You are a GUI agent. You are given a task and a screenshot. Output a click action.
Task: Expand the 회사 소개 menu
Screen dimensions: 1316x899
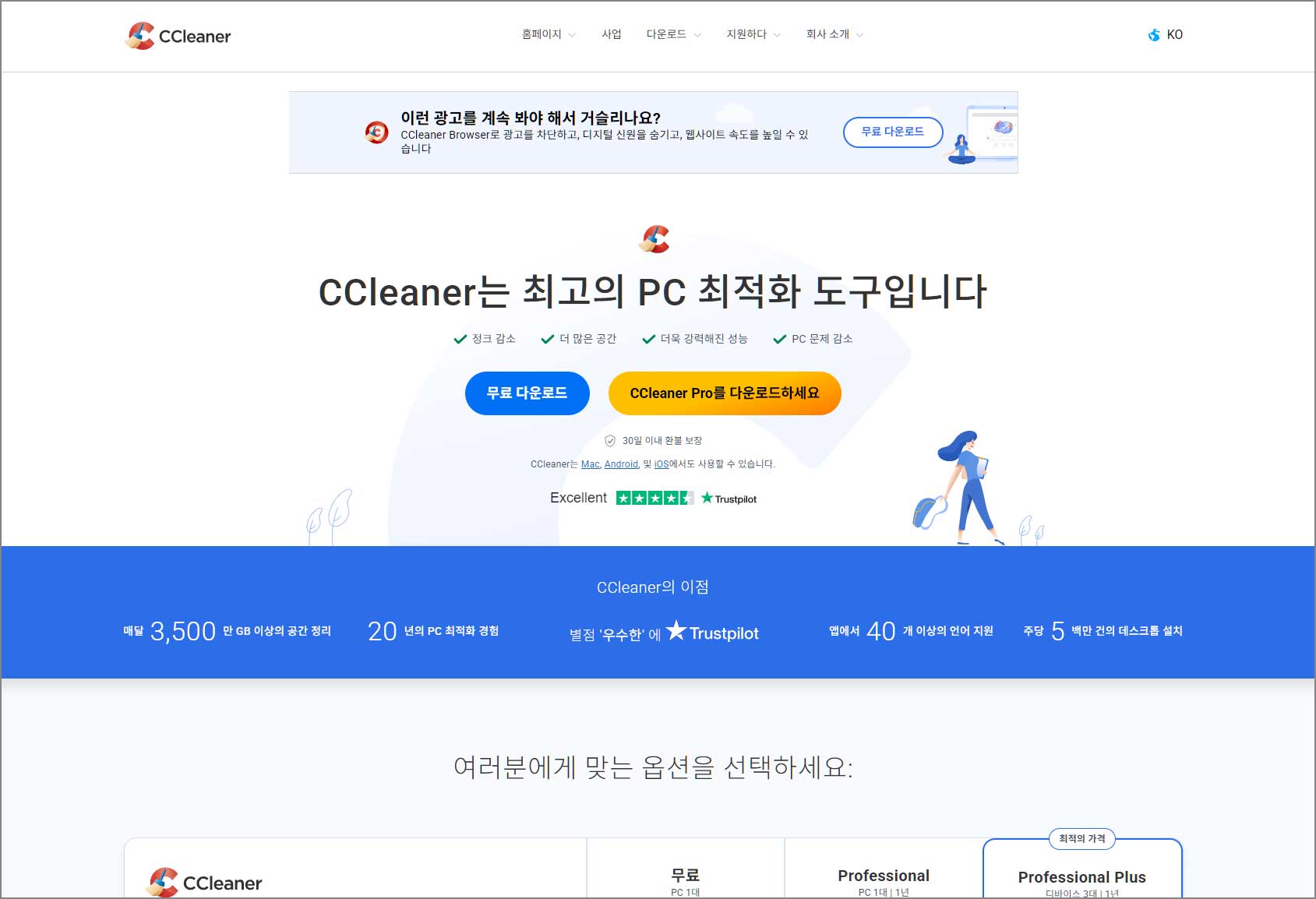pos(827,34)
